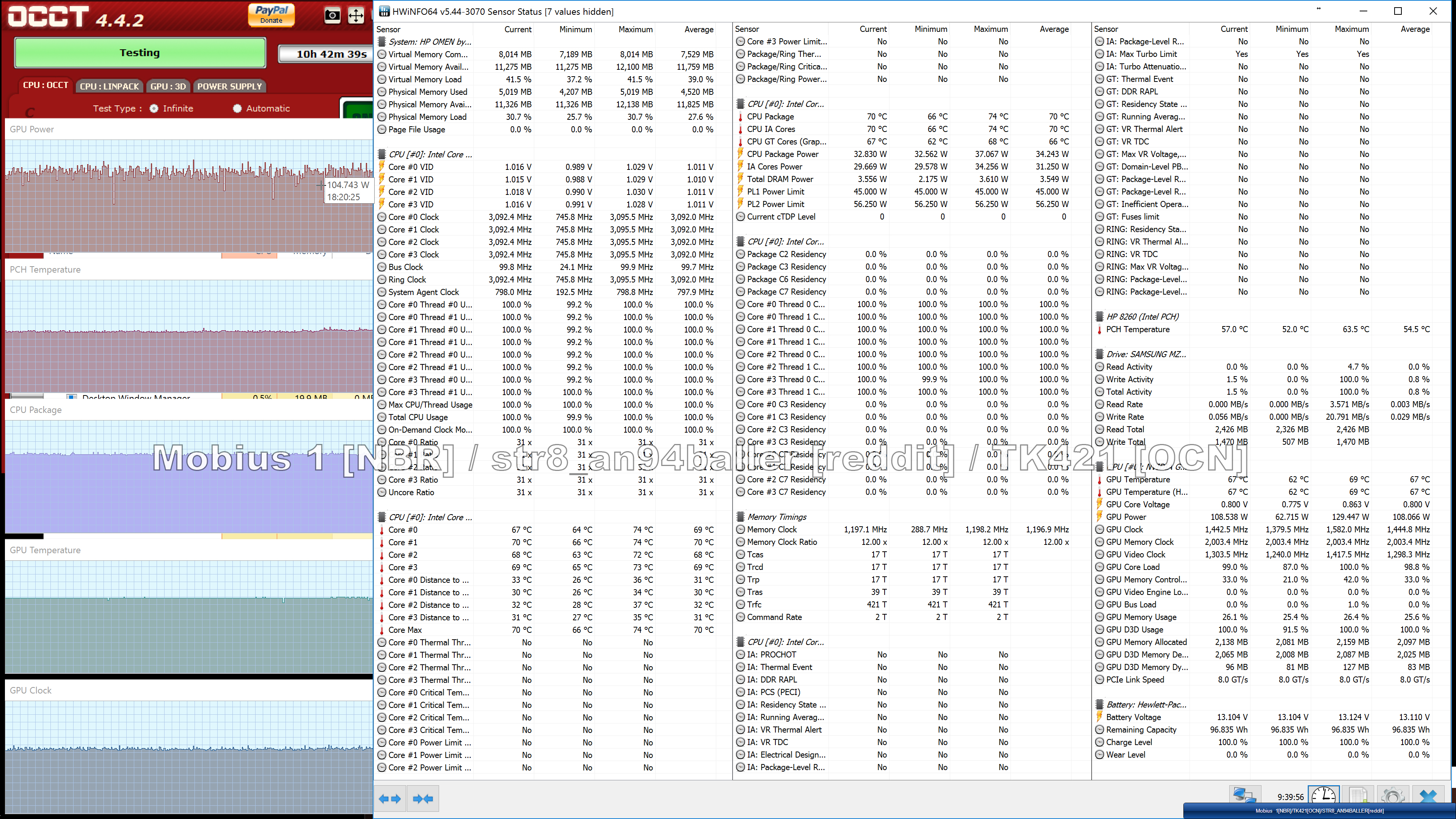The height and width of the screenshot is (819, 1456).
Task: Click the thermometer icon beside CPU Package
Action: coord(741,117)
